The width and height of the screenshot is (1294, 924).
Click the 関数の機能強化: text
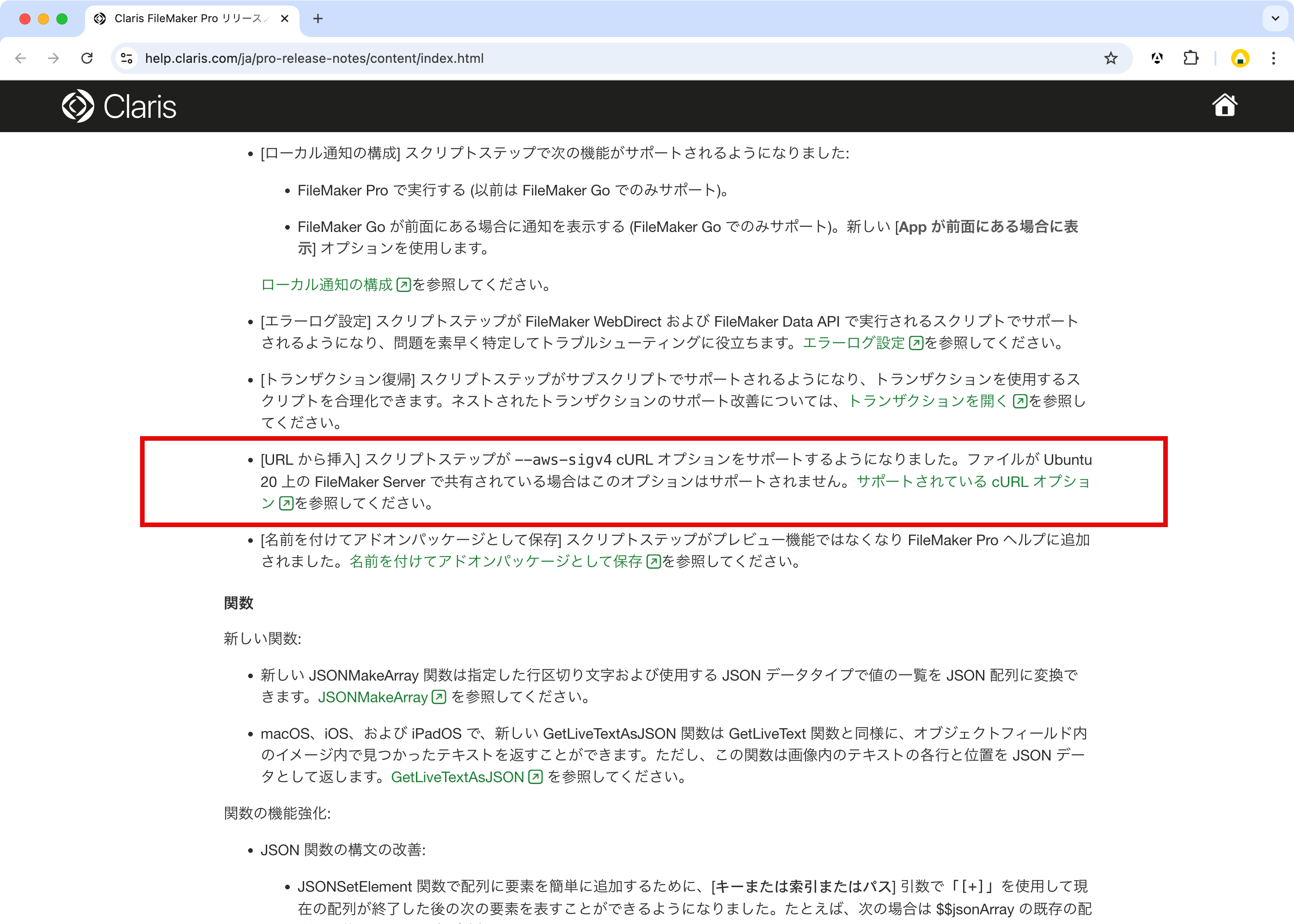[x=277, y=813]
